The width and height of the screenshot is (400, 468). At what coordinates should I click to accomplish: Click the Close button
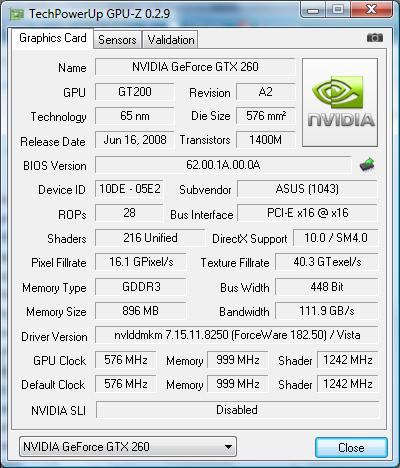point(351,447)
